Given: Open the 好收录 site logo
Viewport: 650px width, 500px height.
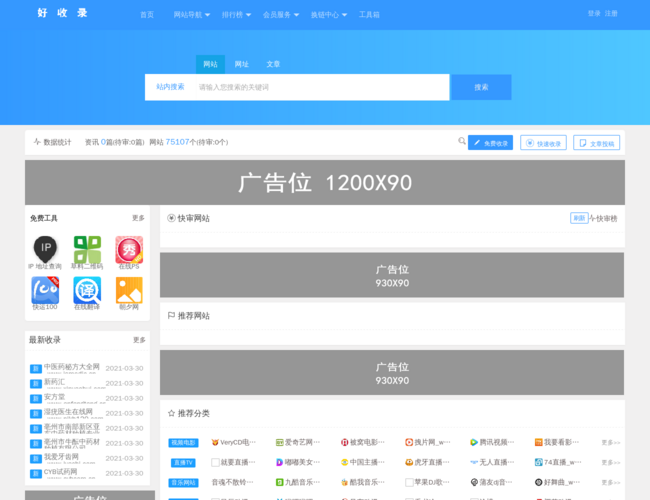Looking at the screenshot, I should [63, 13].
